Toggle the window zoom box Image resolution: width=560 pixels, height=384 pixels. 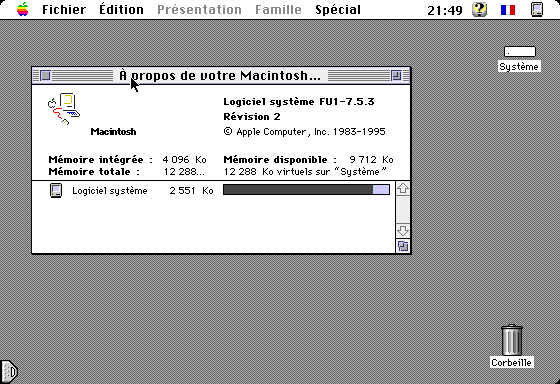pos(396,75)
